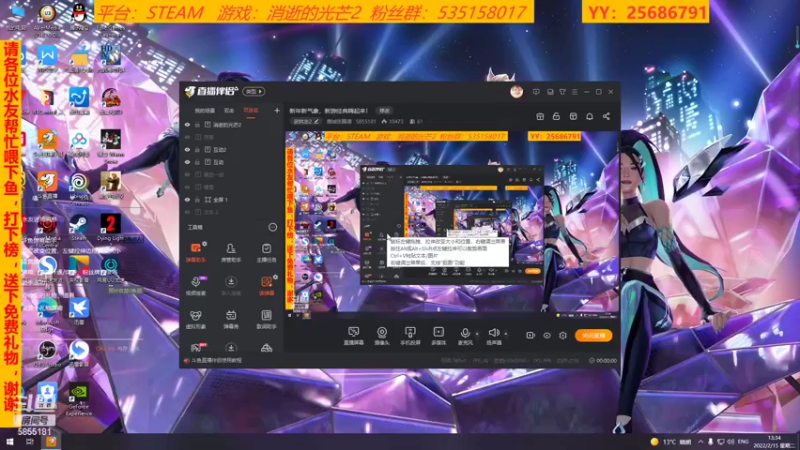The image size is (800, 450).
Task: Open the 房管助手 tool
Action: (x=231, y=252)
